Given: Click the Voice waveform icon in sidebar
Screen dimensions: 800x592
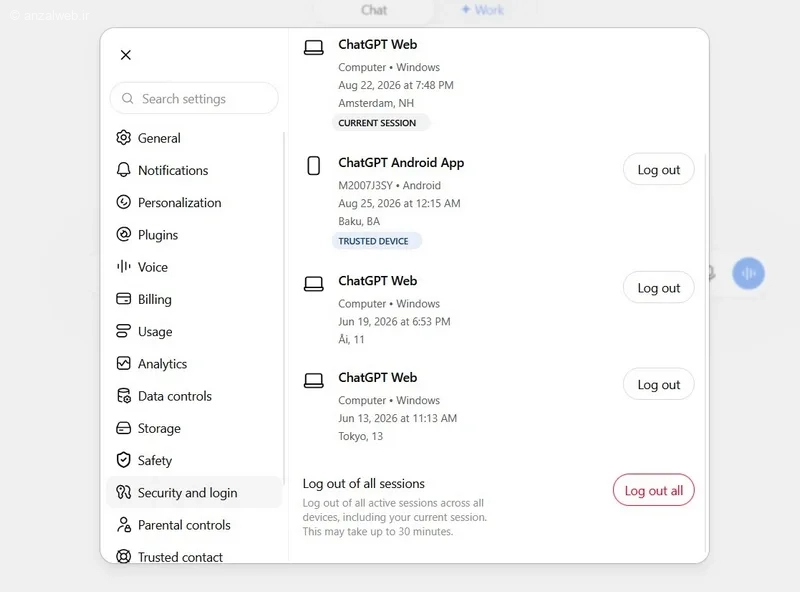Looking at the screenshot, I should click(123, 266).
